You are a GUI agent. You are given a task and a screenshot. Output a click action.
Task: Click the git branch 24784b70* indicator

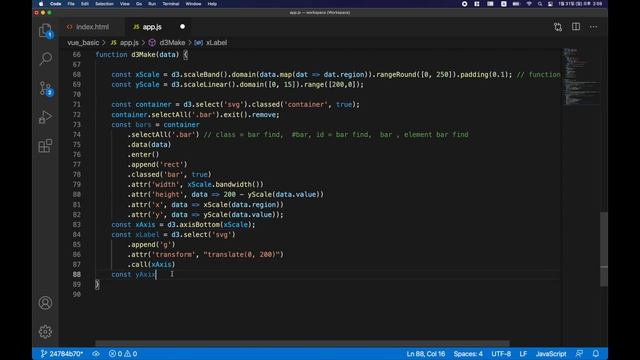tap(62, 353)
